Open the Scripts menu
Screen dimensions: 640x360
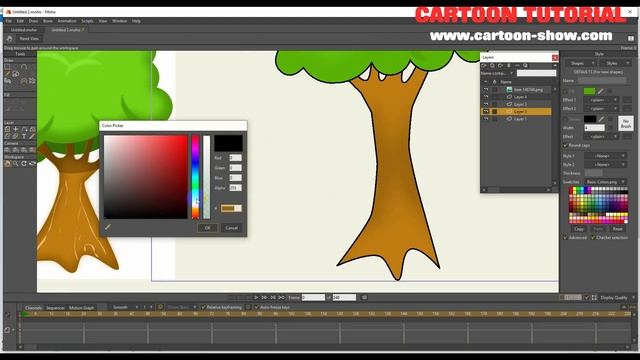(87, 21)
